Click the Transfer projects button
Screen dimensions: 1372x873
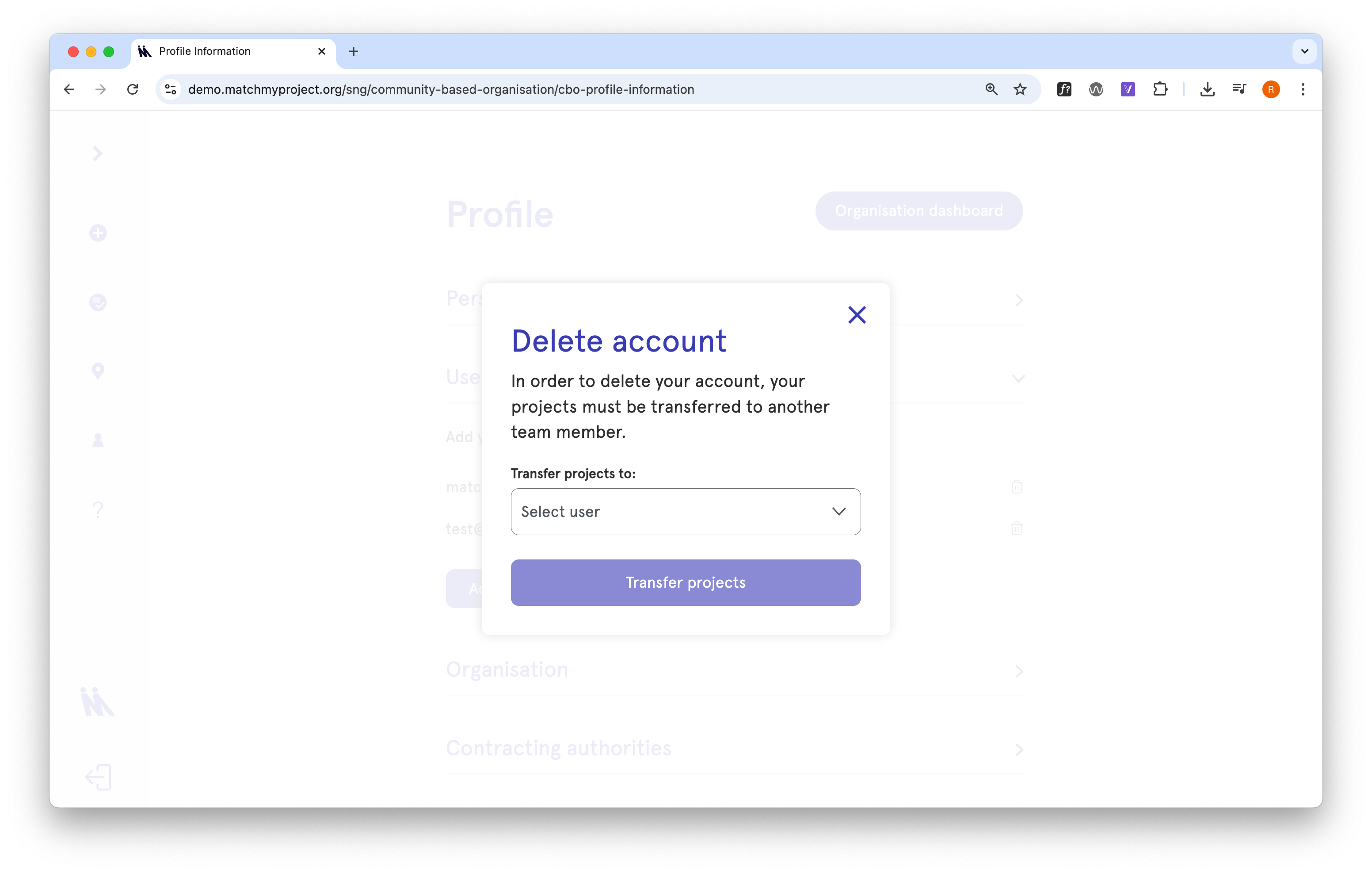tap(686, 582)
